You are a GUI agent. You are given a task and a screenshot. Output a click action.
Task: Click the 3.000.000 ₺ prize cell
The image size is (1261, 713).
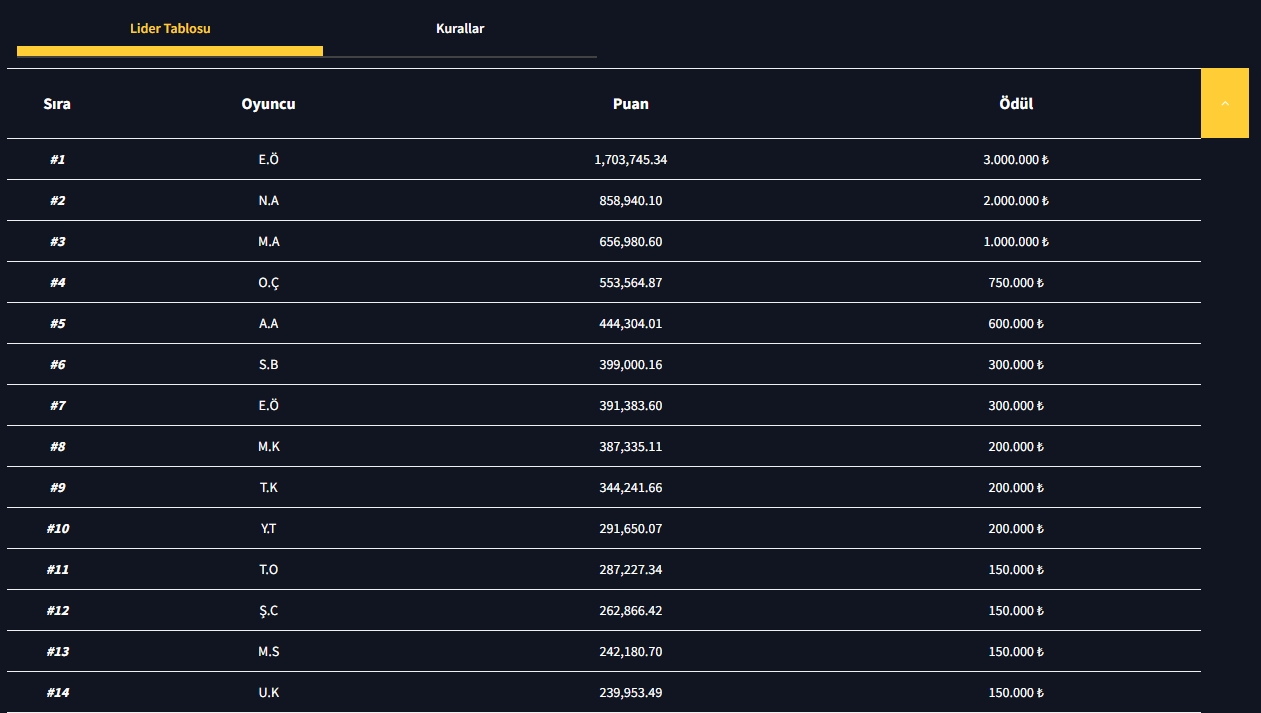tap(1016, 159)
